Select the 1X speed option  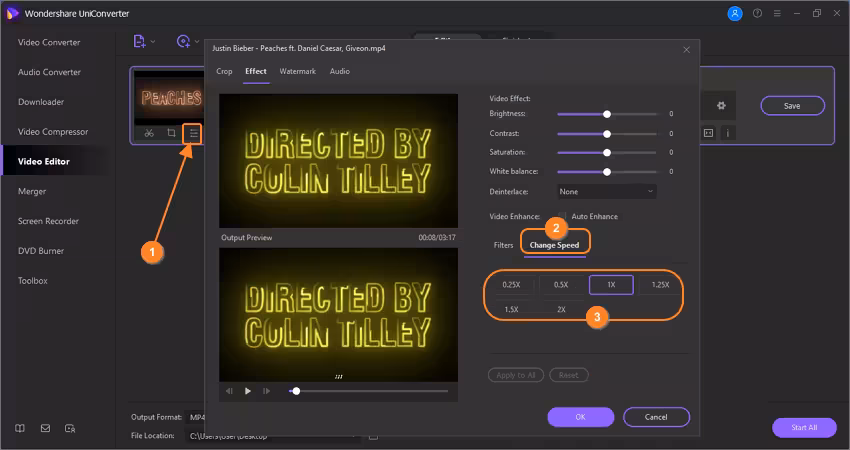point(611,285)
